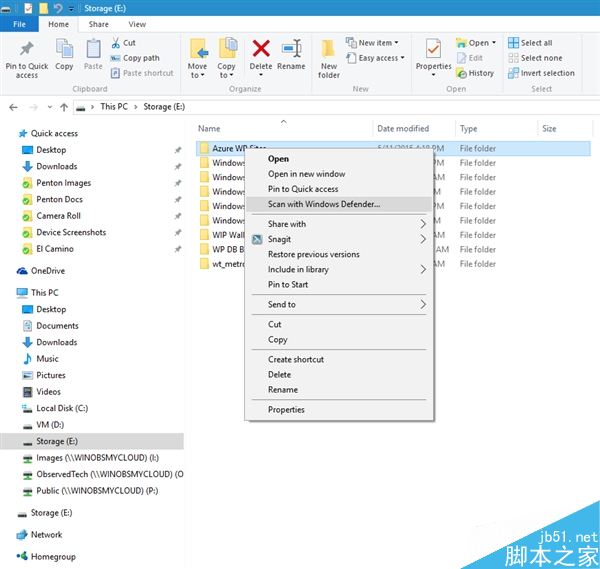Expand the Include in library submenu

(339, 270)
